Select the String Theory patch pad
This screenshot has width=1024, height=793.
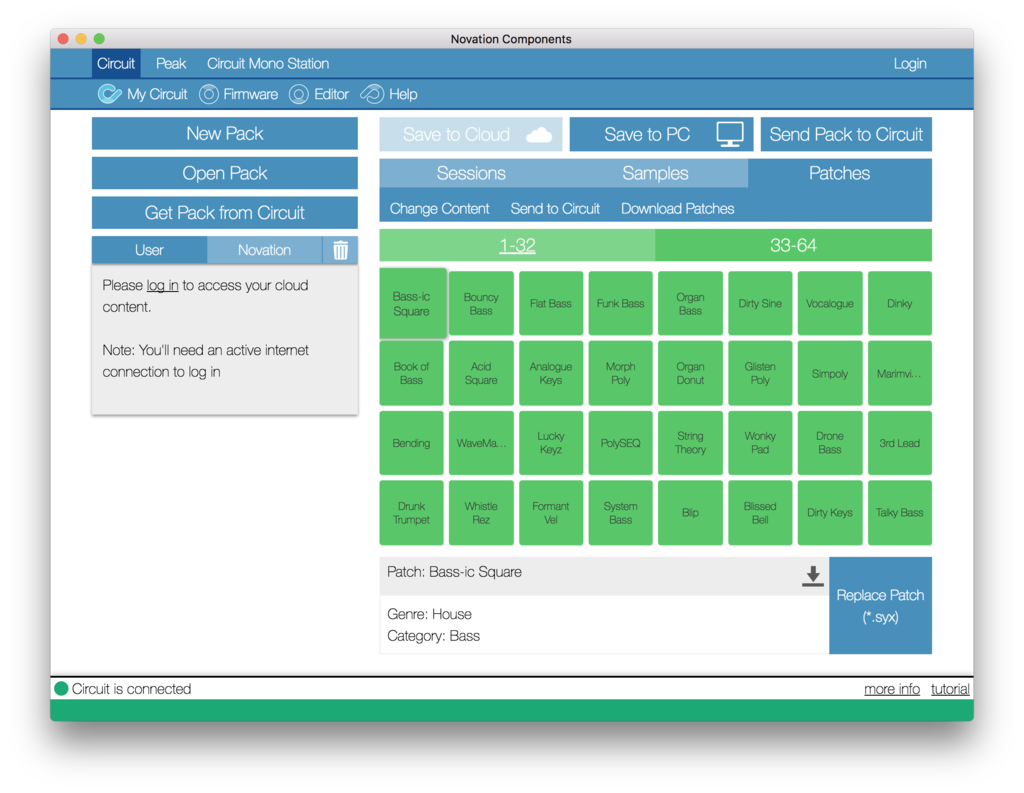(690, 443)
